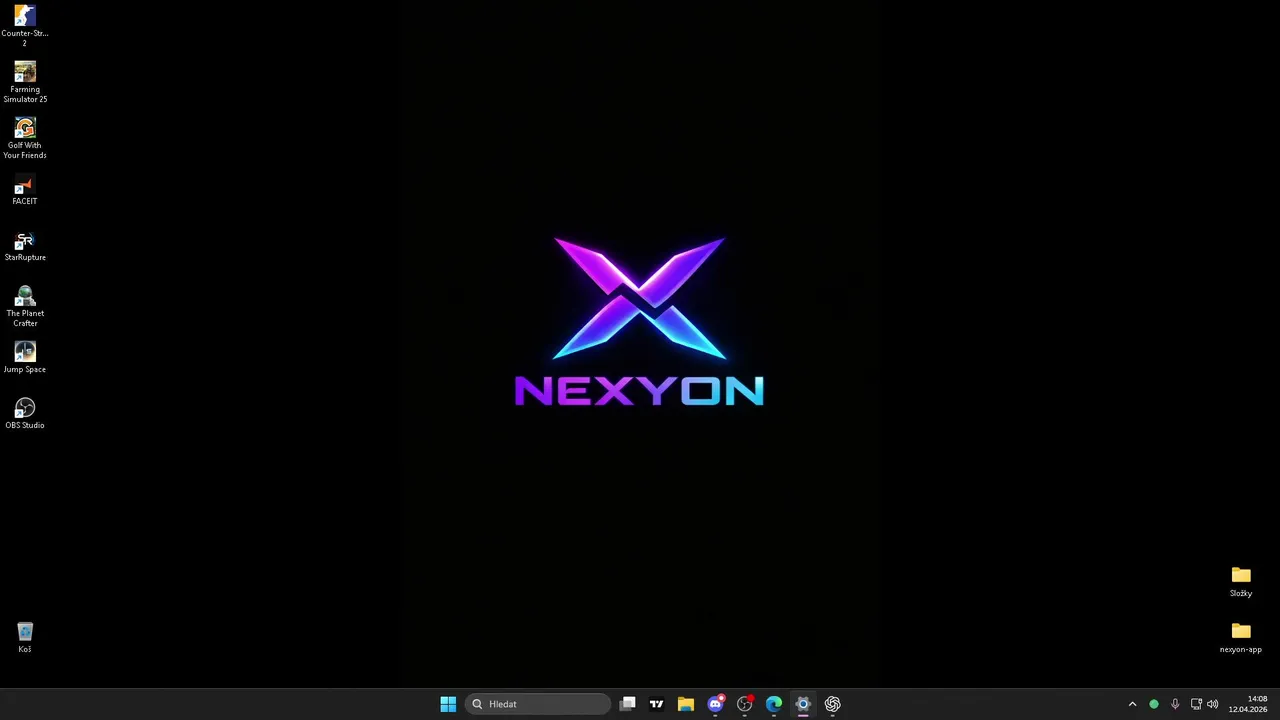The width and height of the screenshot is (1280, 720).
Task: Open OBS Studio from the taskbar
Action: [x=745, y=704]
